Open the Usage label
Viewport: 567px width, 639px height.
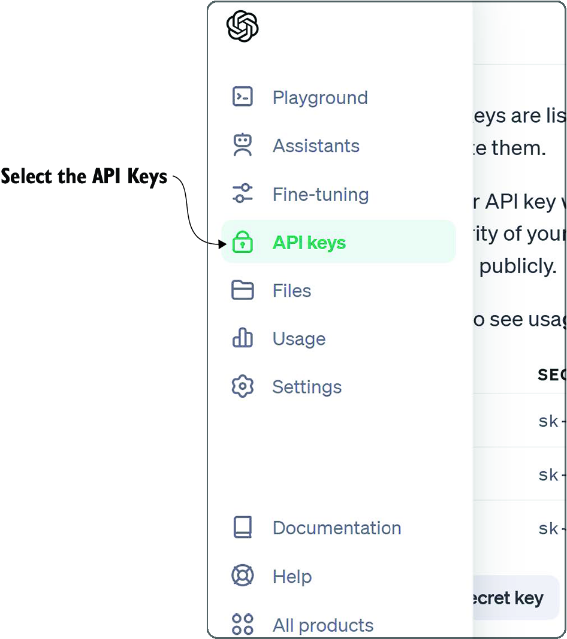[299, 339]
